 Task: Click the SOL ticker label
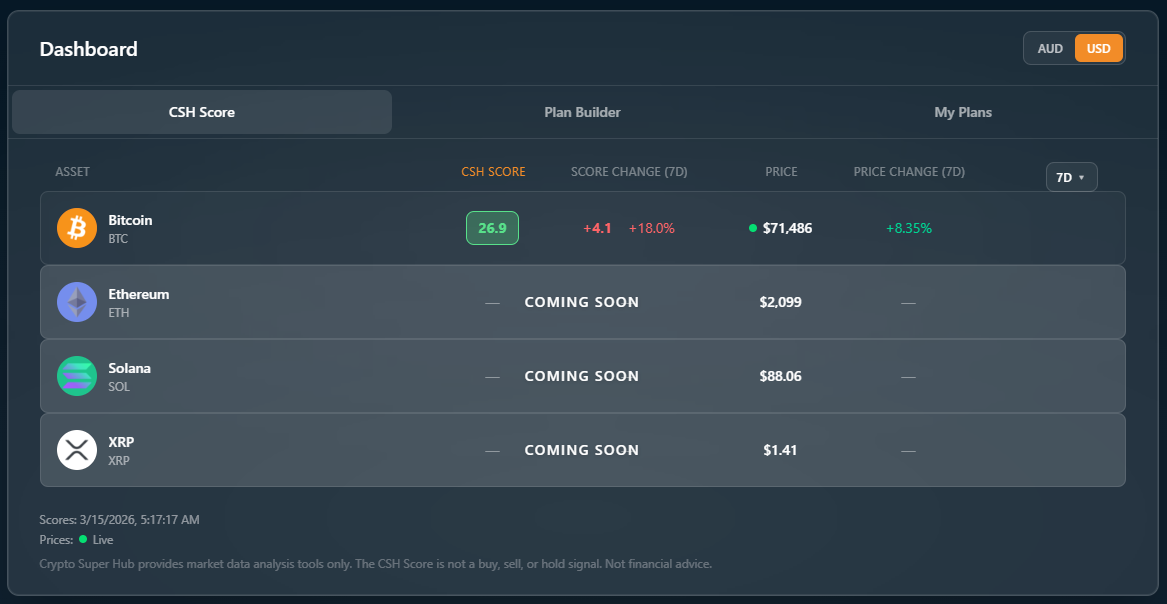119,387
